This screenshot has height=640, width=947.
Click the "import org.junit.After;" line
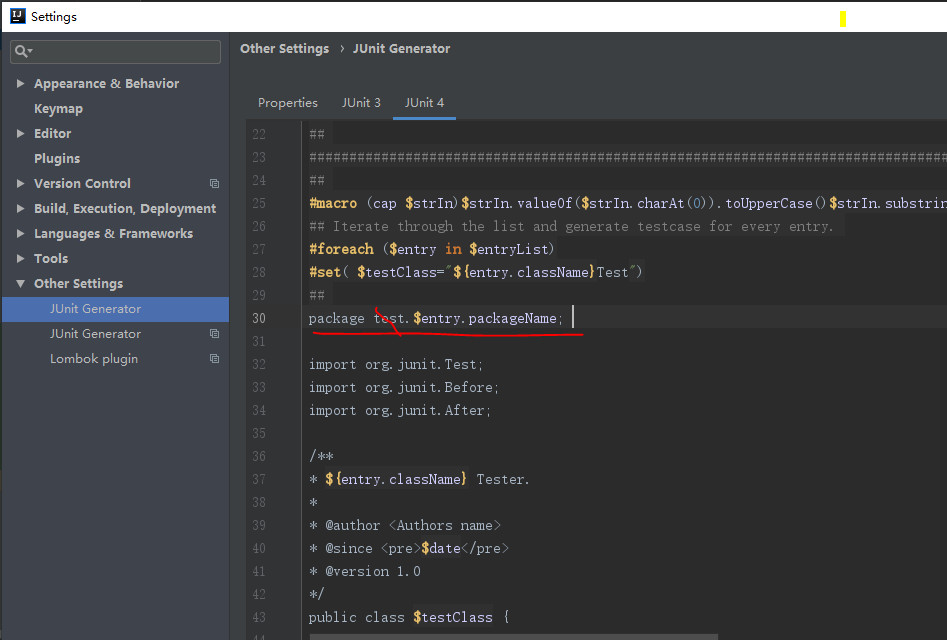[400, 411]
